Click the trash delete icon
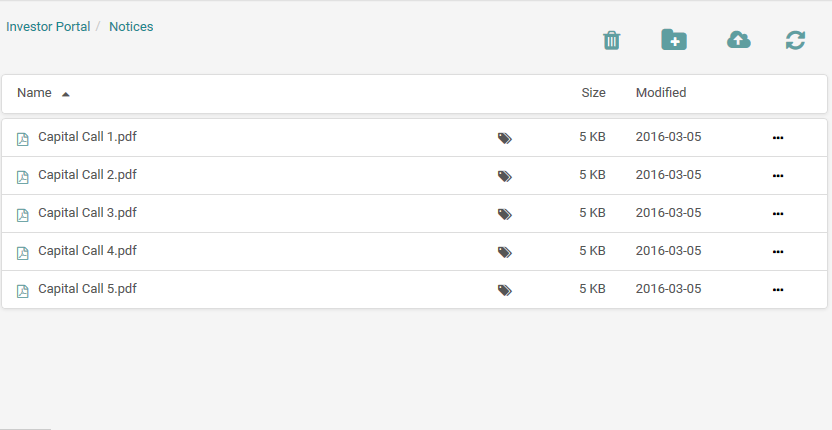 [x=612, y=40]
